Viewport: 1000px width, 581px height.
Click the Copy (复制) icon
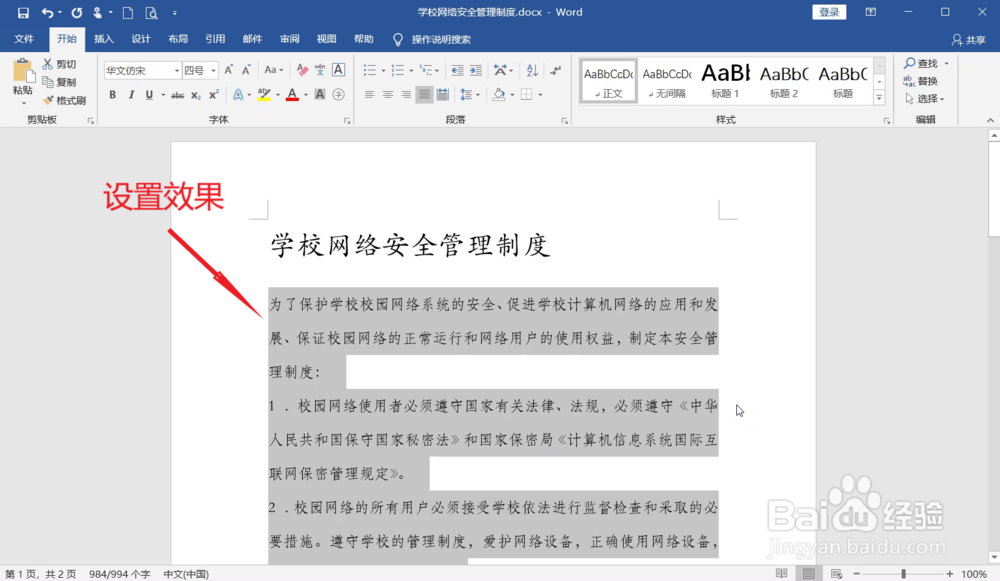click(48, 81)
